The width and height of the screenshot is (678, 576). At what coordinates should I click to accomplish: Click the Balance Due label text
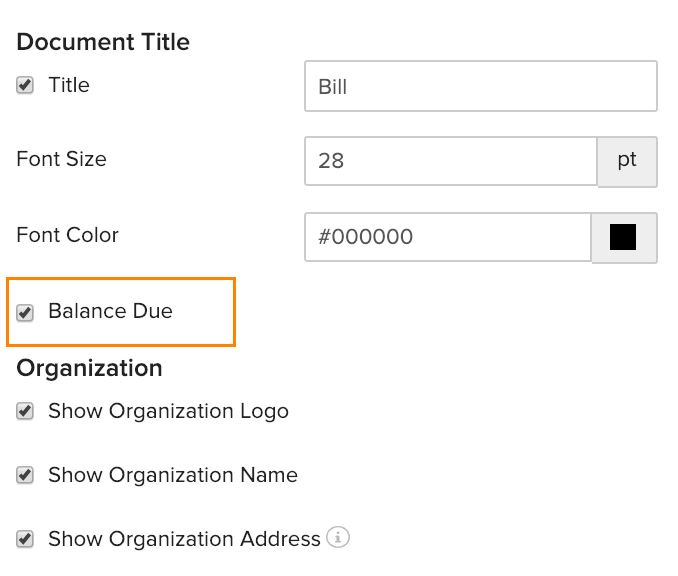110,311
